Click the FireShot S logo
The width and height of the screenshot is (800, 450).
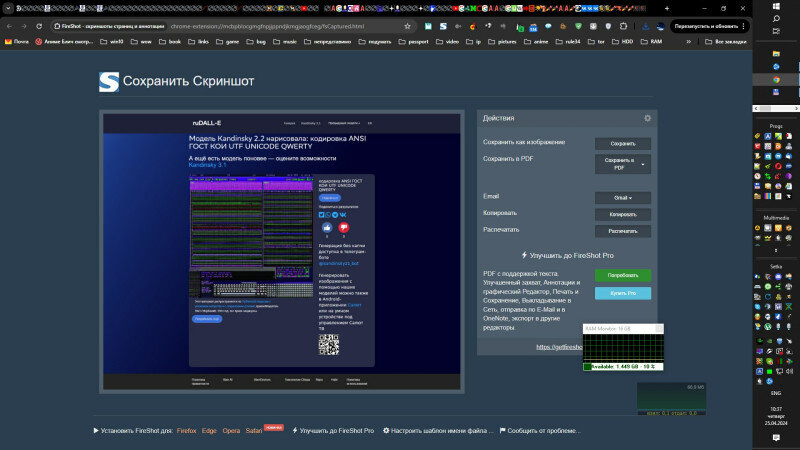[x=109, y=82]
